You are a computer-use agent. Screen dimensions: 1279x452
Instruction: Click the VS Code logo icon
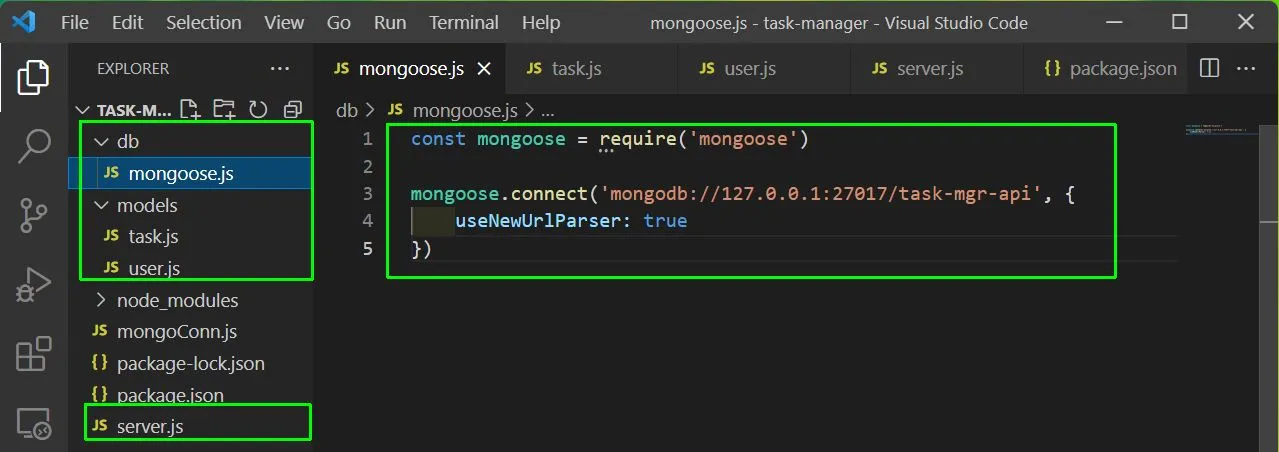pyautogui.click(x=25, y=22)
